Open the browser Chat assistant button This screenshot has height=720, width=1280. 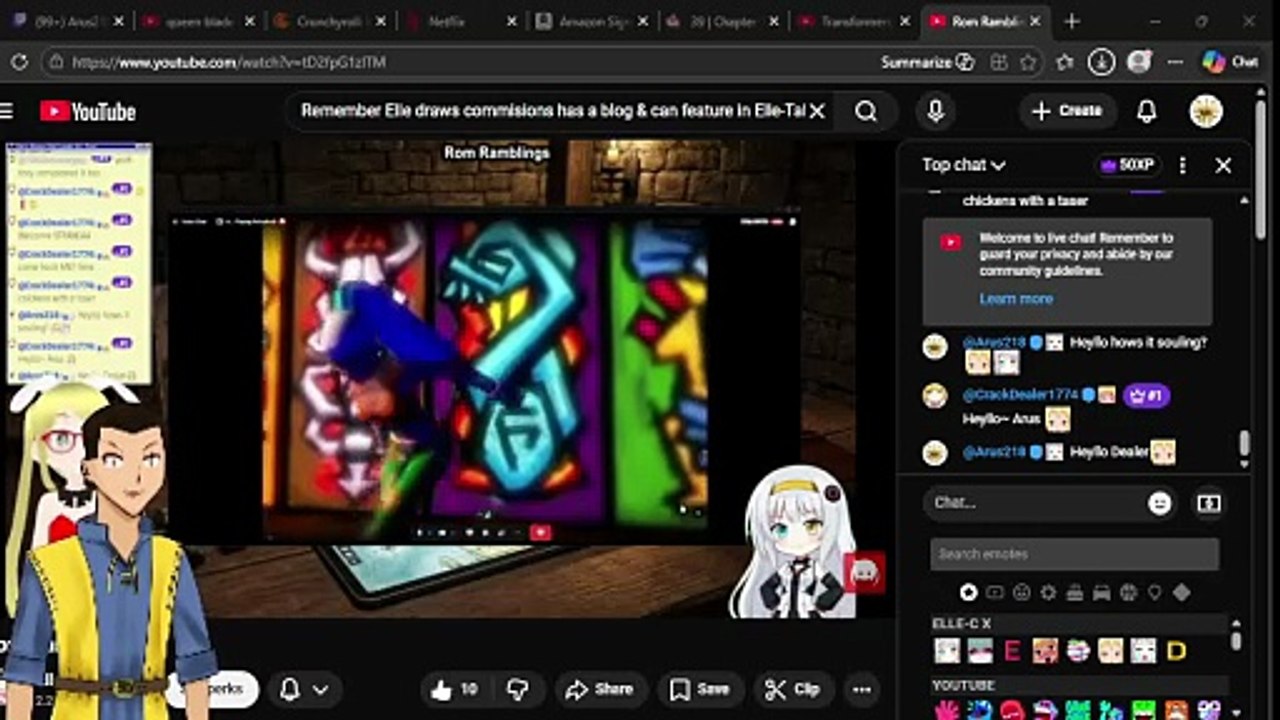1230,62
